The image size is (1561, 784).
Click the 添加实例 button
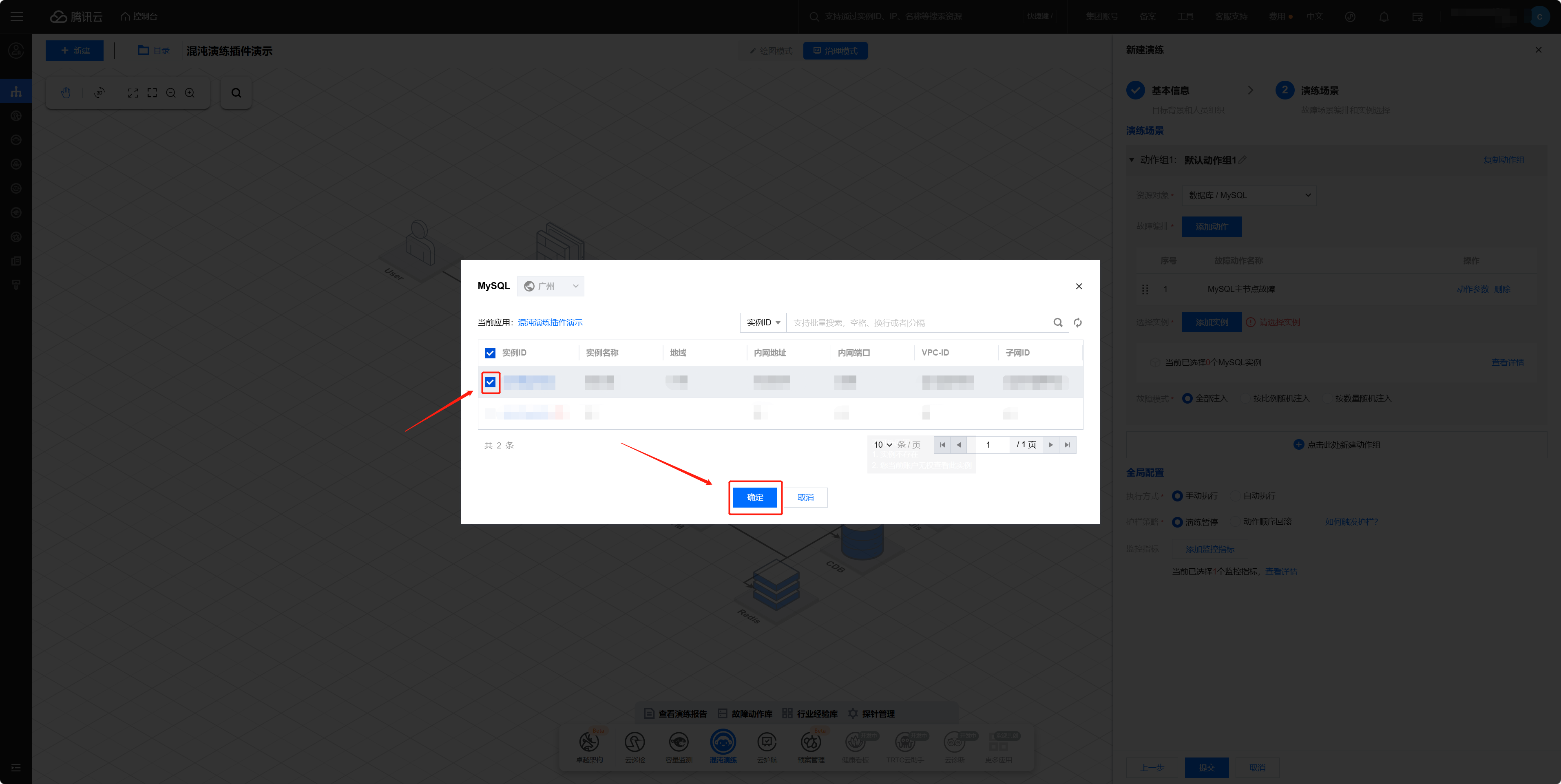[x=1212, y=322]
